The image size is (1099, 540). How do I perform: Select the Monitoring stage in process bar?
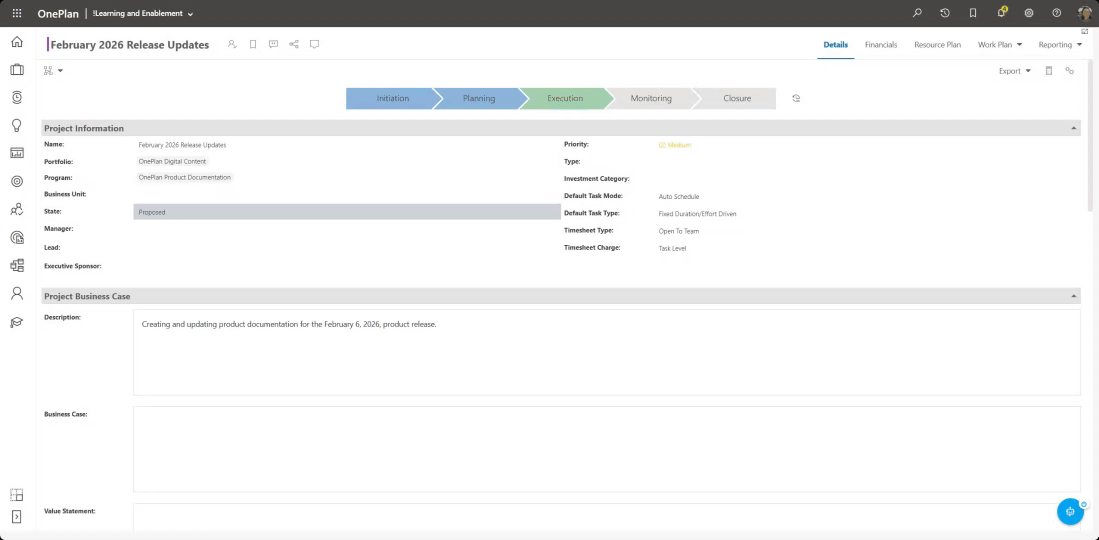click(x=651, y=98)
